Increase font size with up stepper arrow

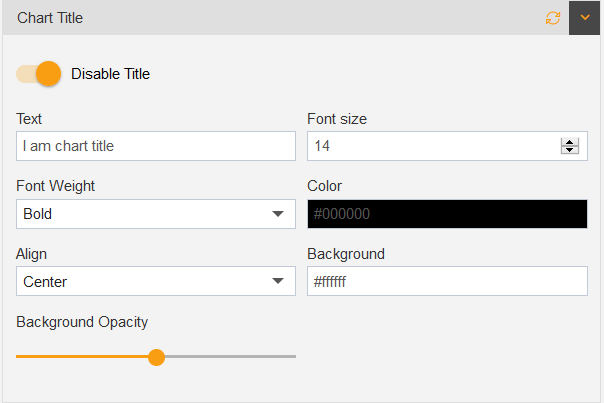pos(570,142)
